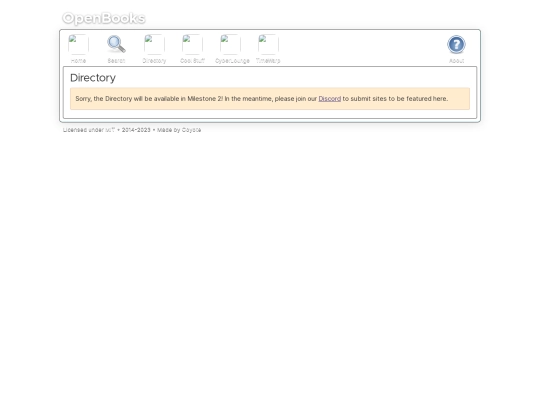
Task: Open the Cool Stuff nav icon
Action: pyautogui.click(x=193, y=45)
